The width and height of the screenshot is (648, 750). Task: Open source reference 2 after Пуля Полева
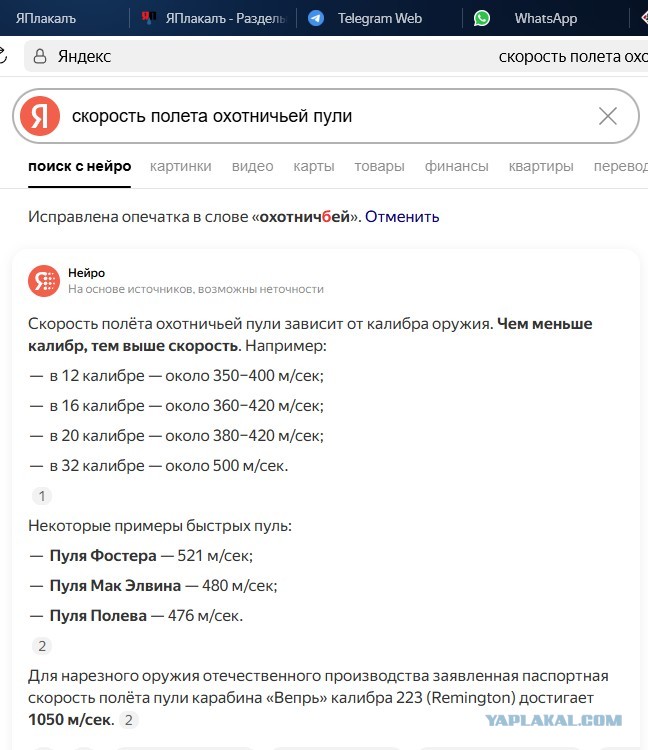[x=42, y=646]
